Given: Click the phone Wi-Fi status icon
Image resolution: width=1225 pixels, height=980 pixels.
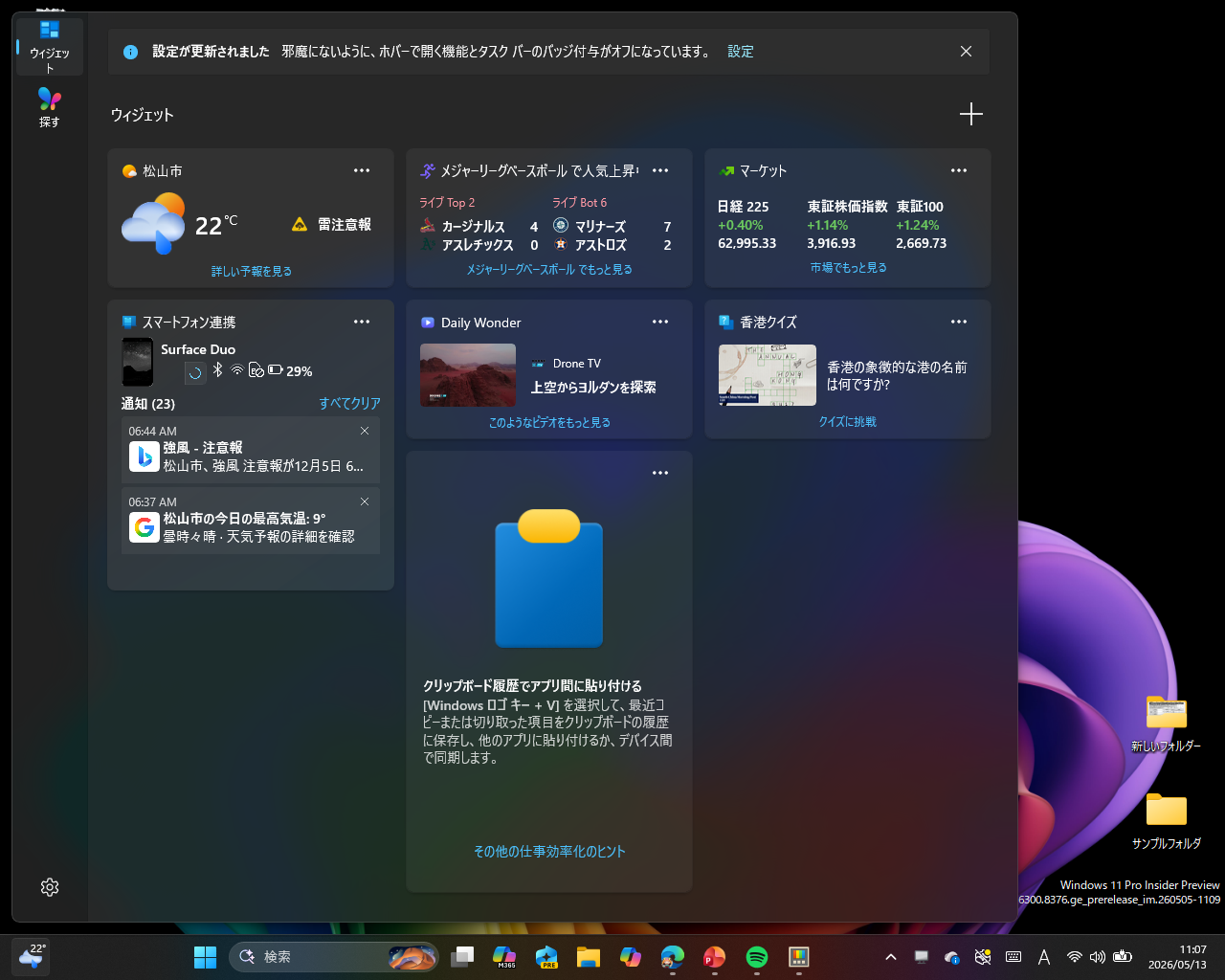Looking at the screenshot, I should [x=236, y=369].
